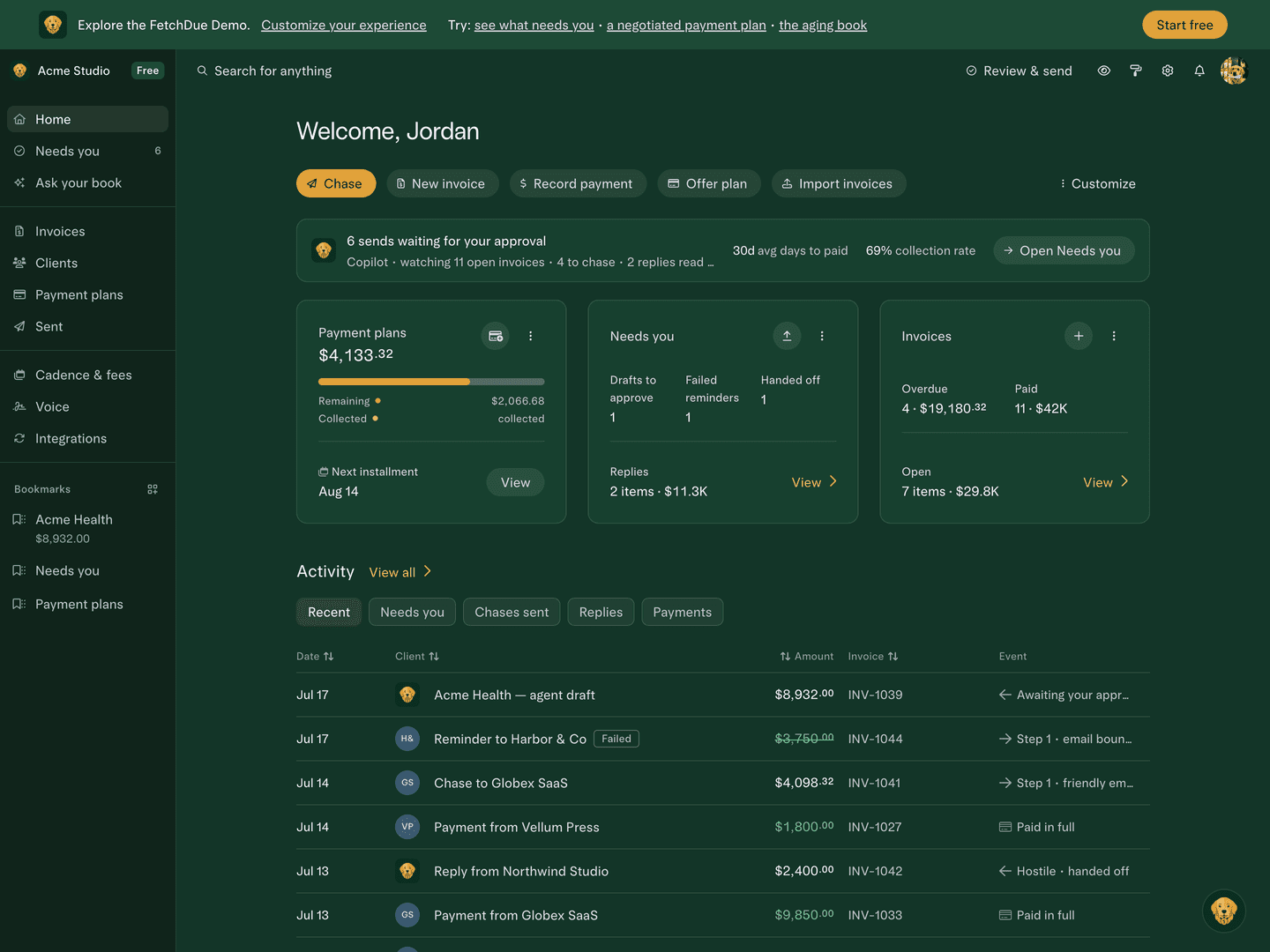Open settings gear in top bar
1270x952 pixels.
(1168, 71)
